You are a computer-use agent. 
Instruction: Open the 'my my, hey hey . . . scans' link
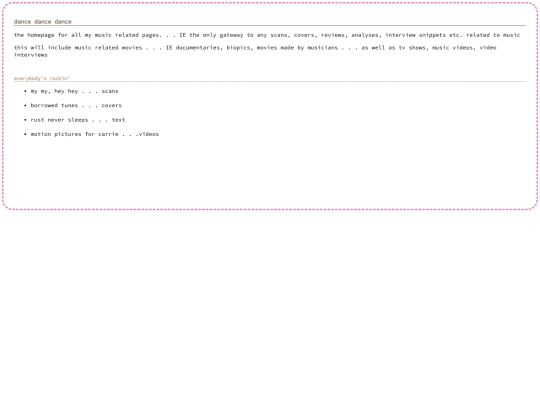coord(74,91)
